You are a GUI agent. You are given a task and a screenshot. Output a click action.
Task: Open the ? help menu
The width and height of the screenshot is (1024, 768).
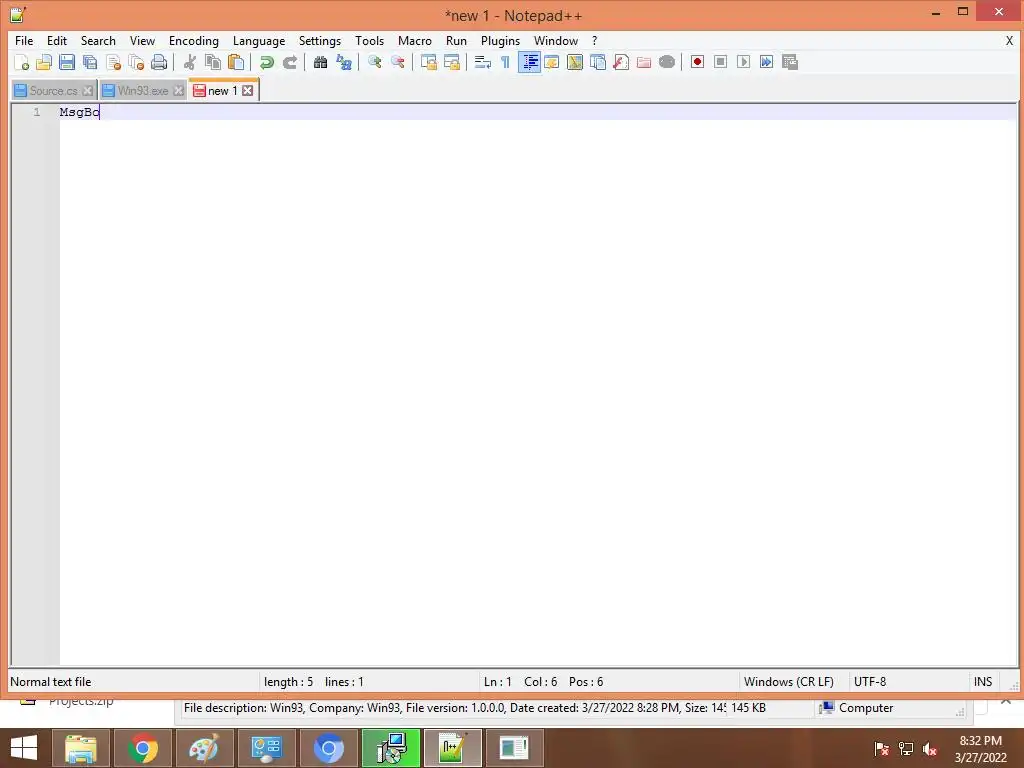pos(594,40)
